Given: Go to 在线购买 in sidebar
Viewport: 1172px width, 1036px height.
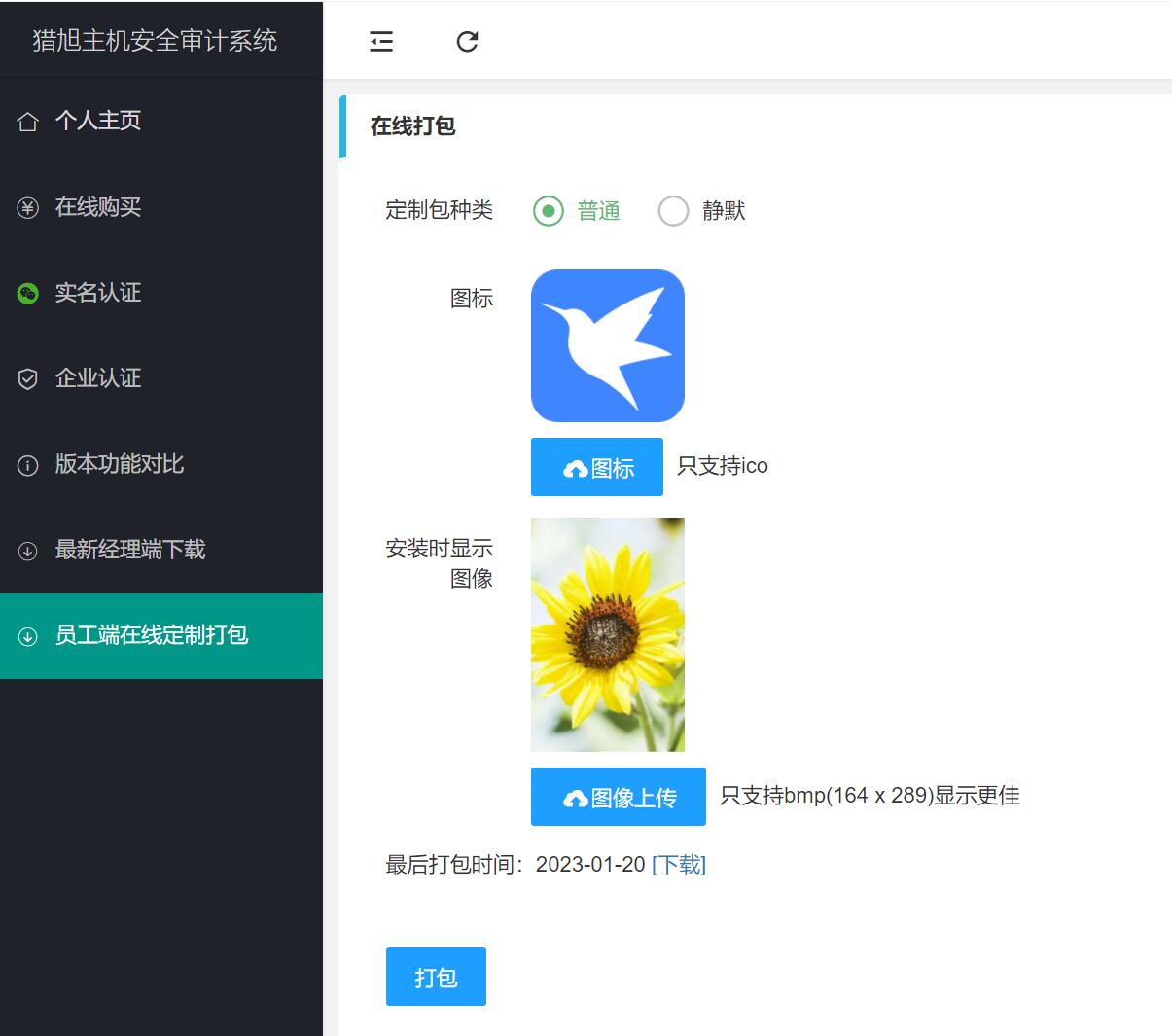Looking at the screenshot, I should click(98, 207).
